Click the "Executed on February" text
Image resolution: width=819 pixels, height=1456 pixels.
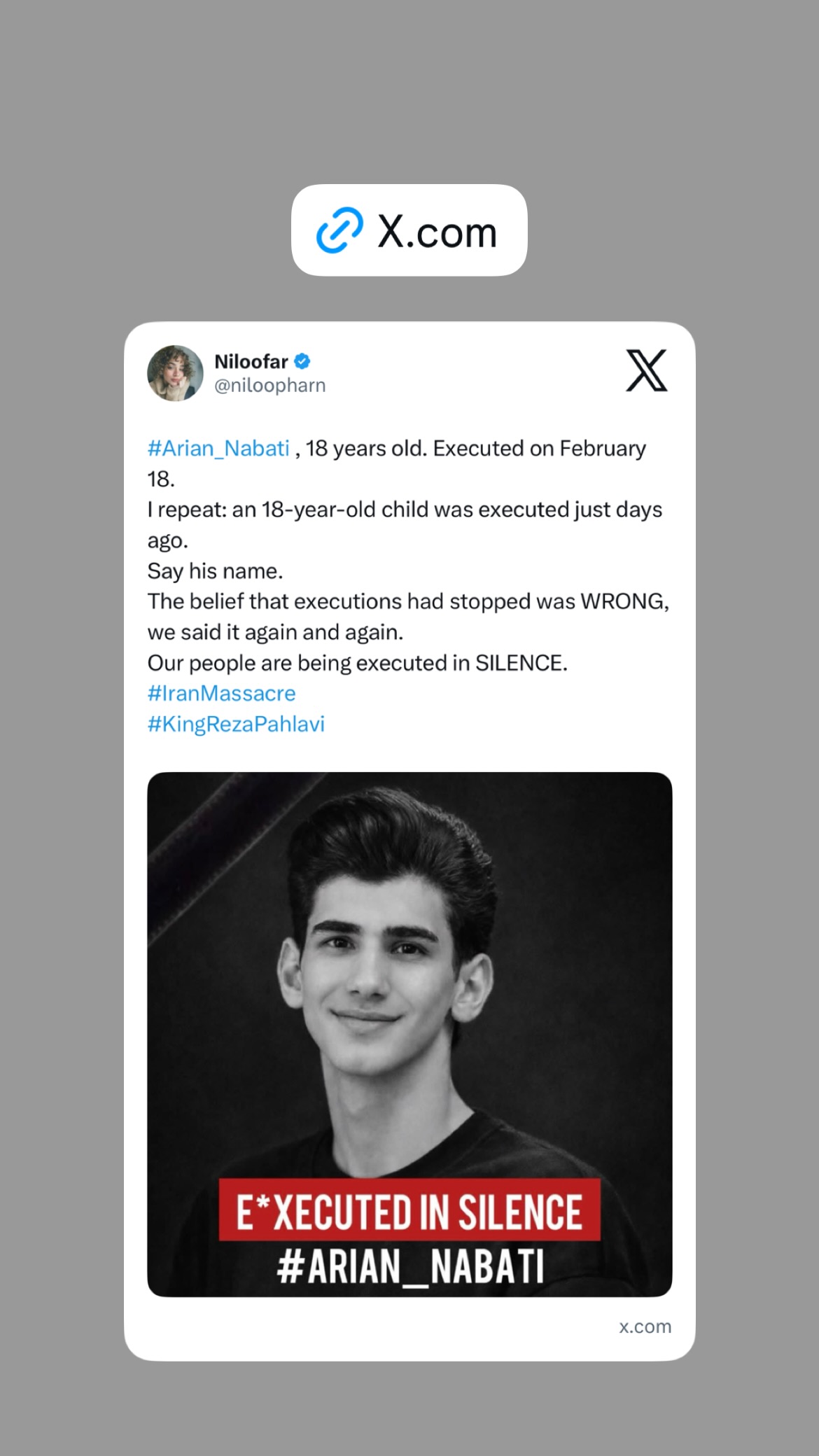click(540, 449)
